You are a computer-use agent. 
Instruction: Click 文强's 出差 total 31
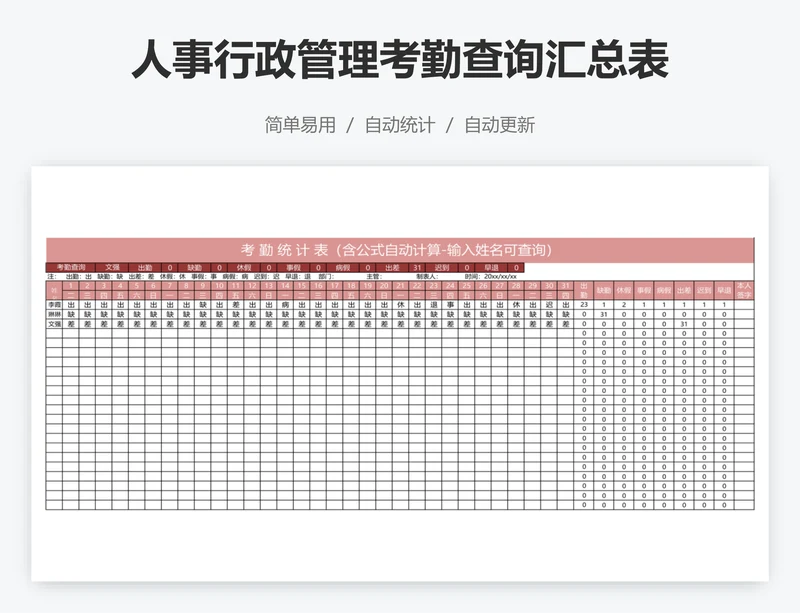tap(684, 324)
